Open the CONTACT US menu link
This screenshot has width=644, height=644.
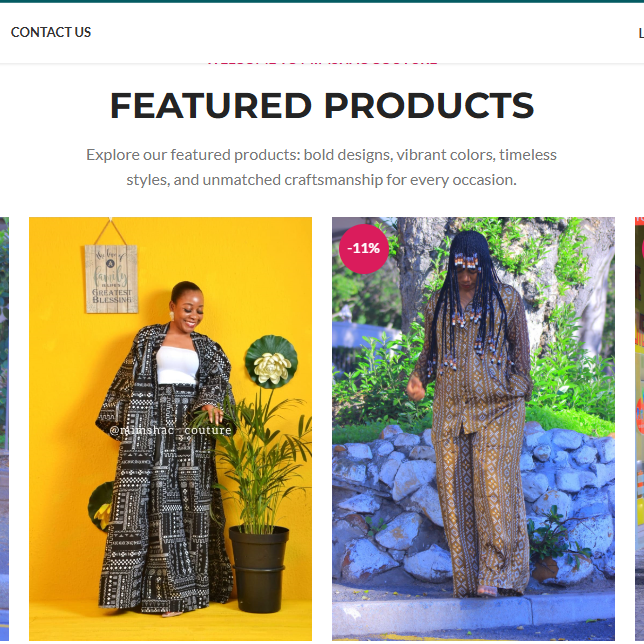pyautogui.click(x=51, y=32)
